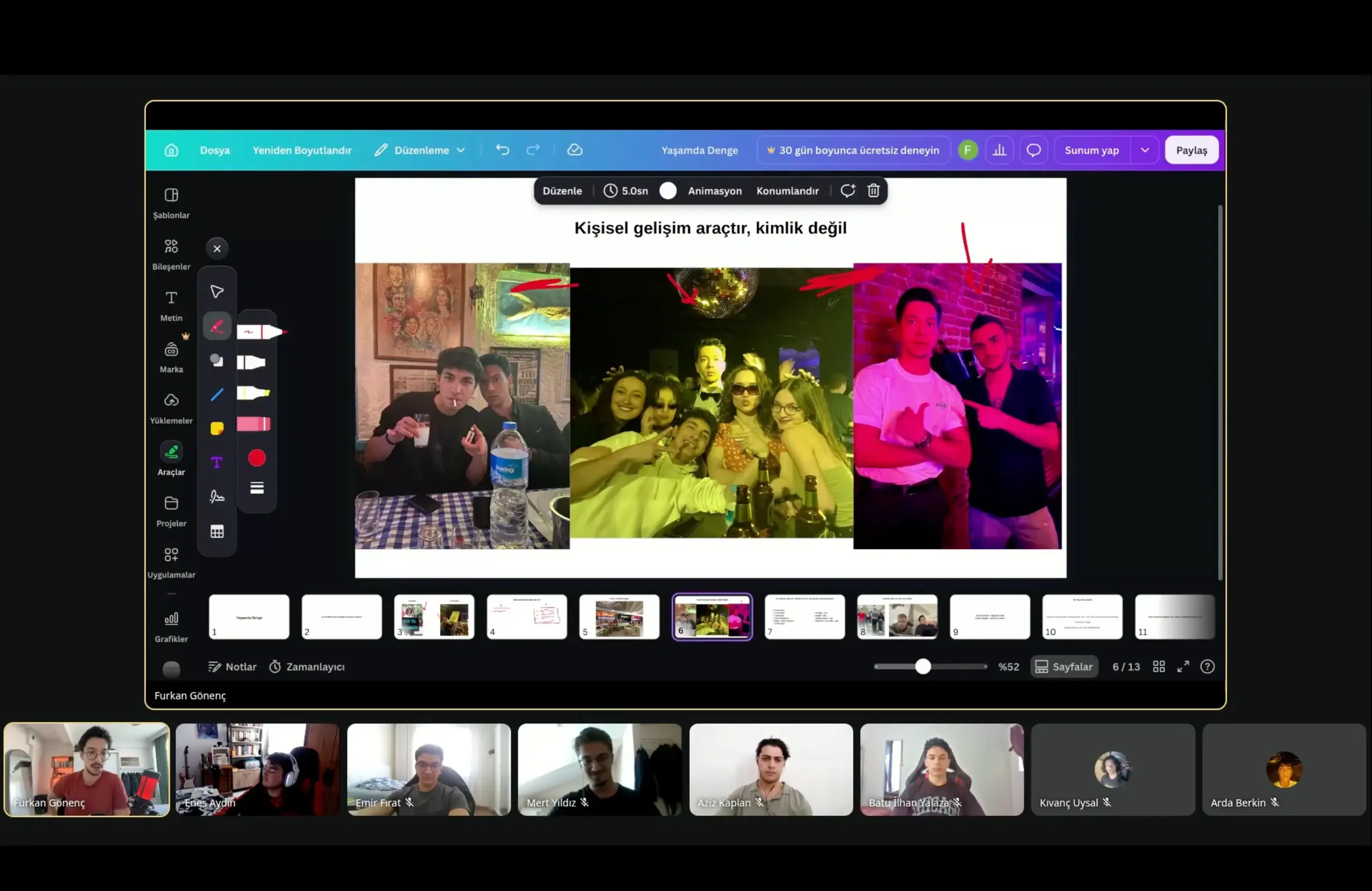Select the blue line tool
Image resolution: width=1372 pixels, height=891 pixels.
[217, 395]
